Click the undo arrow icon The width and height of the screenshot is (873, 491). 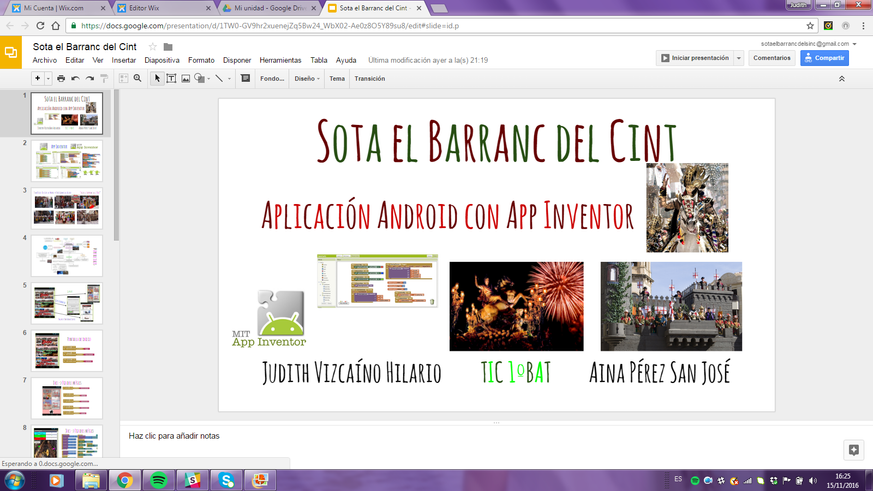click(75, 78)
